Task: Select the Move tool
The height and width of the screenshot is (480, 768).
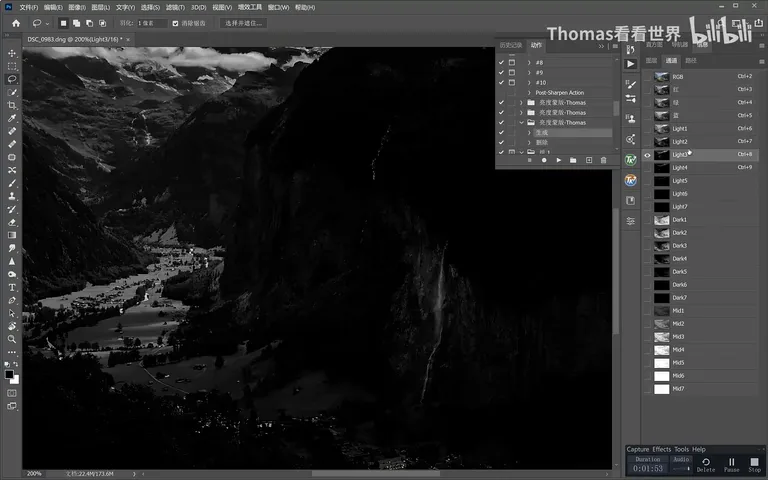Action: point(12,53)
